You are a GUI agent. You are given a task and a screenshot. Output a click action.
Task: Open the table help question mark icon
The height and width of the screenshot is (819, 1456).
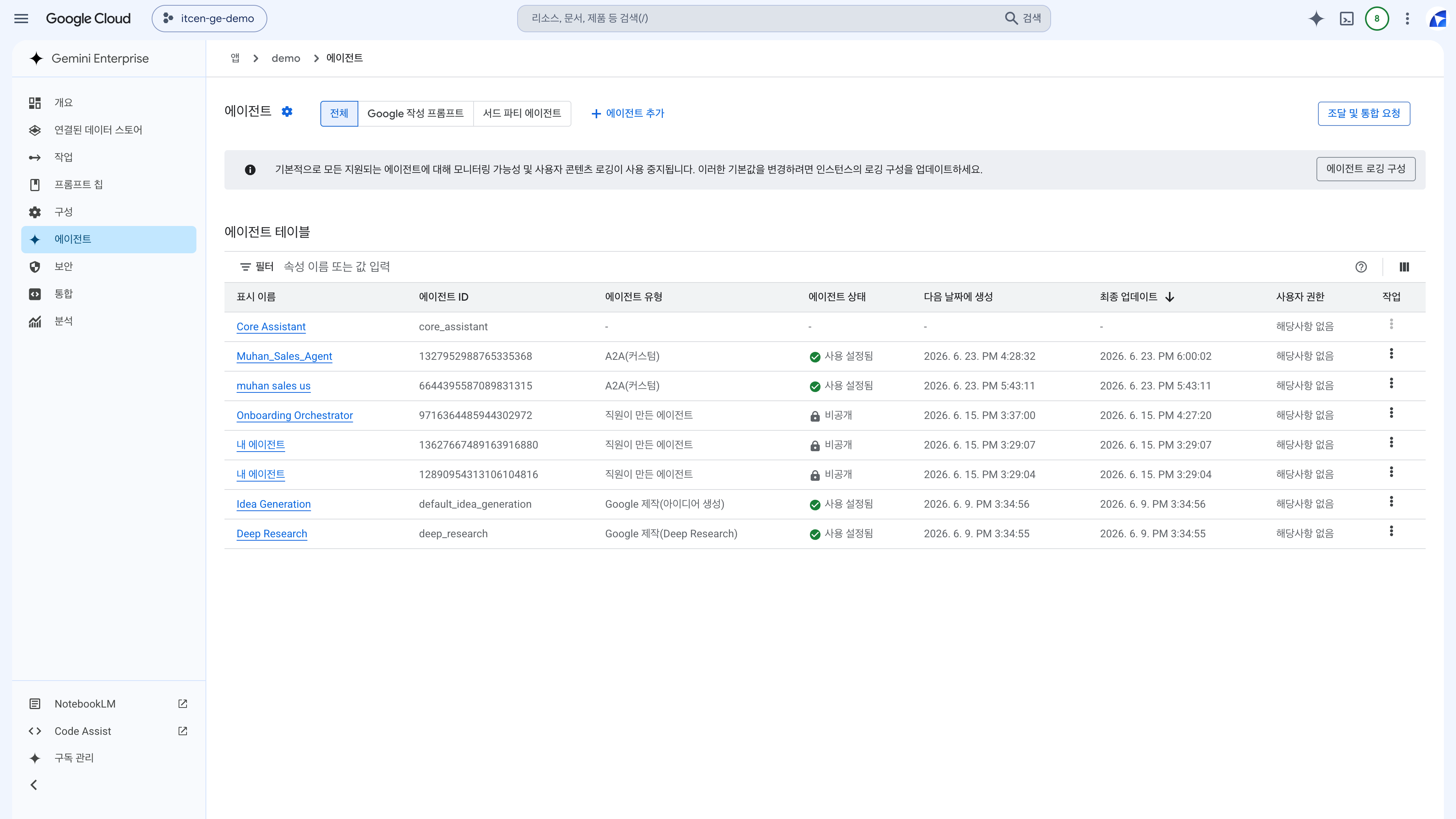1361,267
